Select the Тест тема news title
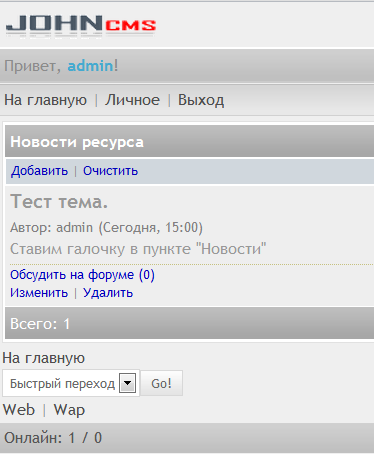This screenshot has width=374, height=454. (59, 202)
